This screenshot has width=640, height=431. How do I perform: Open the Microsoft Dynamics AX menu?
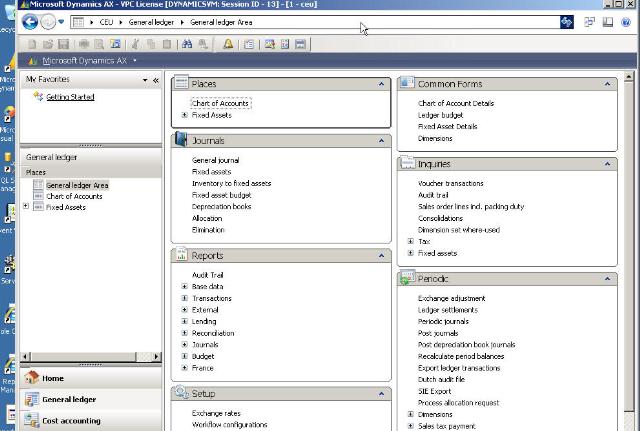pyautogui.click(x=84, y=61)
